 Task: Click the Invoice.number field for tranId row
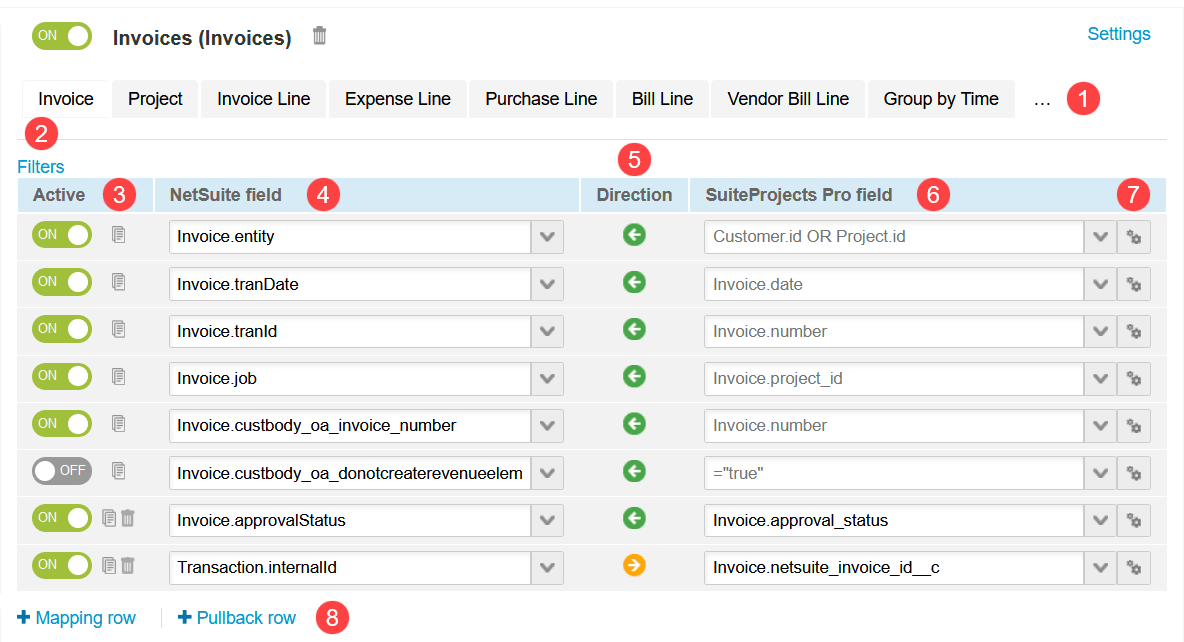894,332
